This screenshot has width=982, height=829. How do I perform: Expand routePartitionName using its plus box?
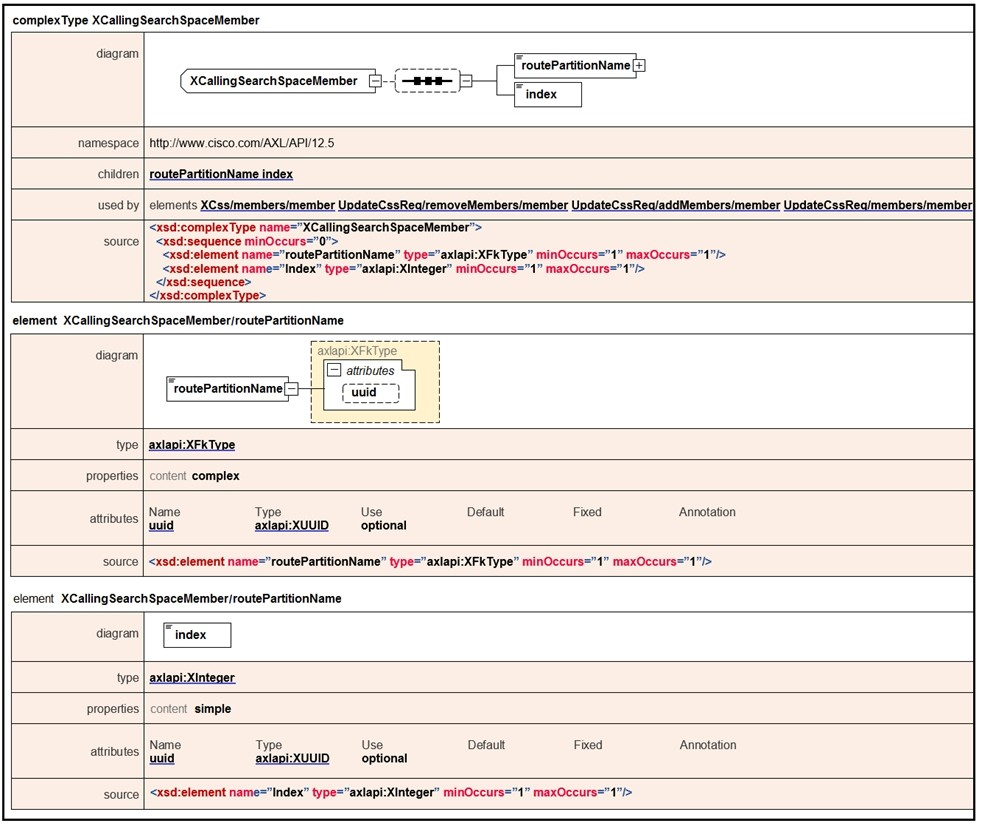(640, 65)
